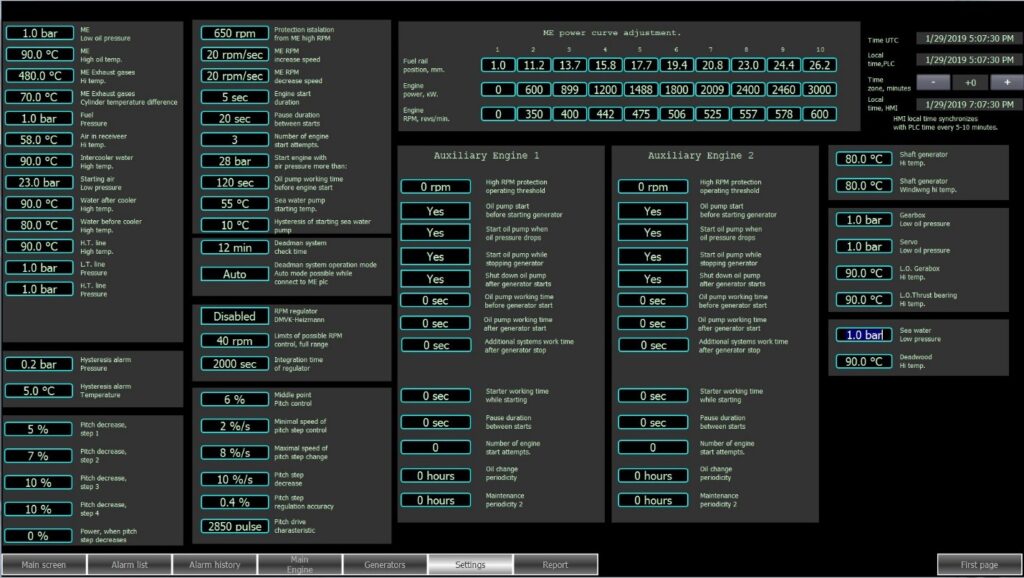1024x578 pixels.
Task: Toggle Auxiliary Engine 2 oil pump start before starting generator
Action: [x=652, y=211]
